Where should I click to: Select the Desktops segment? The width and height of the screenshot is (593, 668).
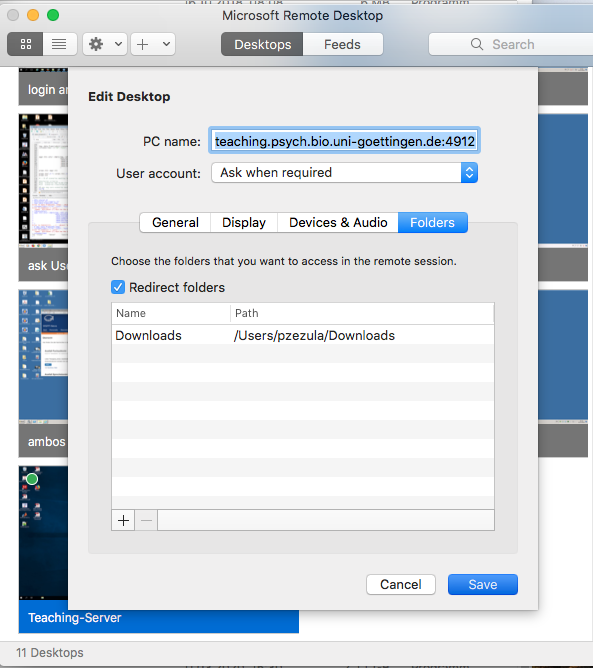[262, 44]
